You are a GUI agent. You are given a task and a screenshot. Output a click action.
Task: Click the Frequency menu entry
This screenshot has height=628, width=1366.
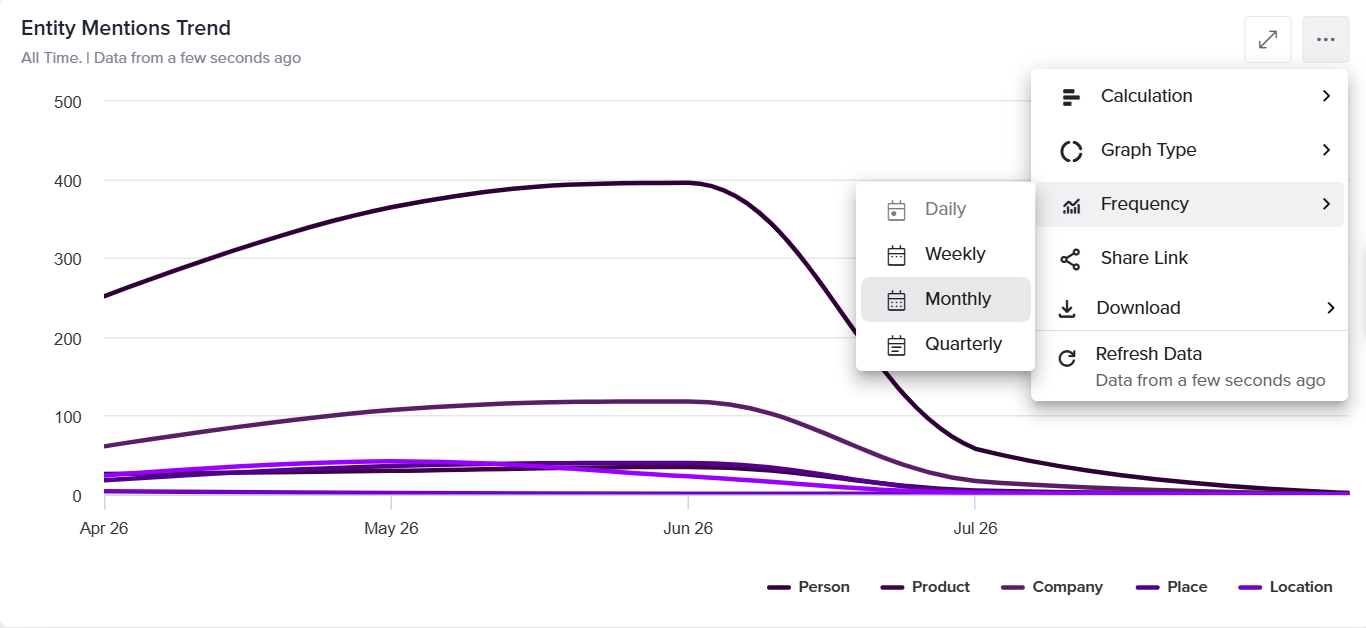pos(1190,204)
